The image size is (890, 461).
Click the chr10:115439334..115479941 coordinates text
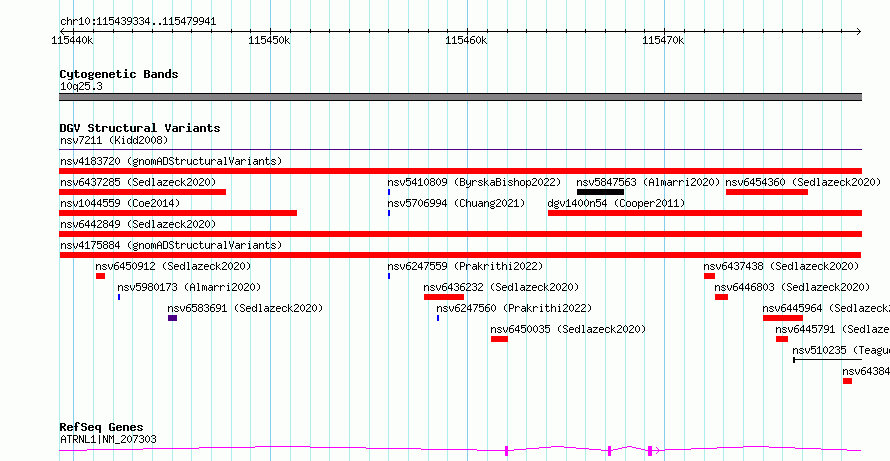click(138, 22)
